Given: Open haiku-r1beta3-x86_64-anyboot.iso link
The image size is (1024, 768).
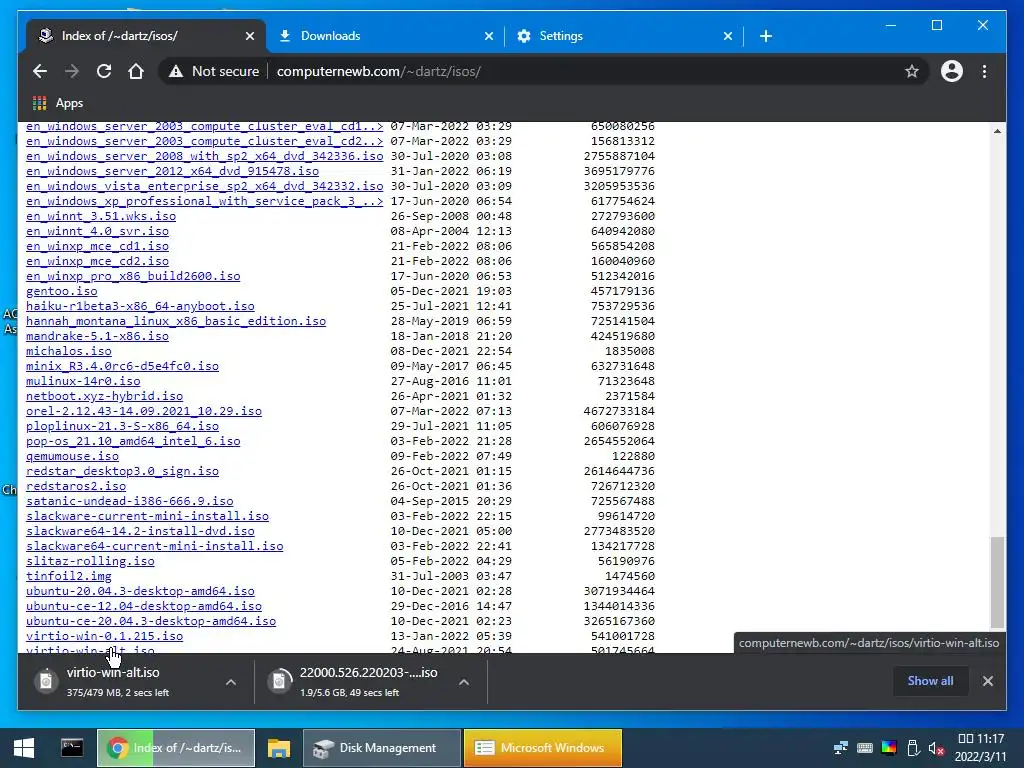Looking at the screenshot, I should (140, 306).
